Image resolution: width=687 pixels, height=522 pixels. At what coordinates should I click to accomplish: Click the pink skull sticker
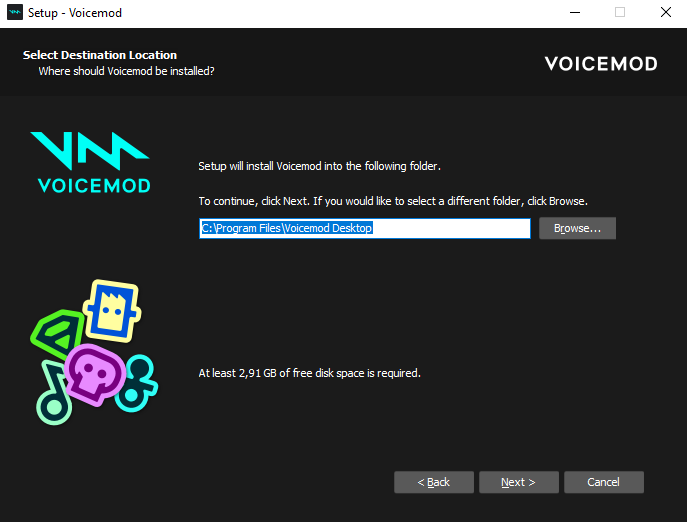coord(95,374)
